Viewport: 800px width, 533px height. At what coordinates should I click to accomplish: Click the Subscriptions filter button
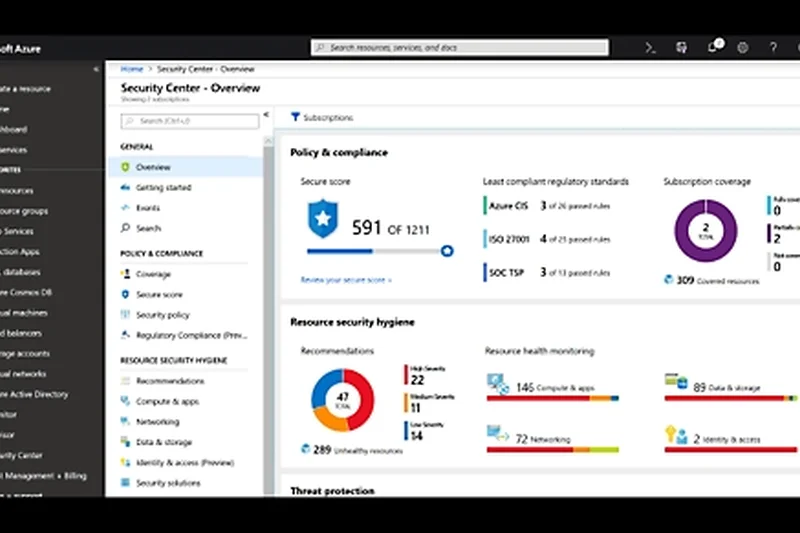point(322,117)
